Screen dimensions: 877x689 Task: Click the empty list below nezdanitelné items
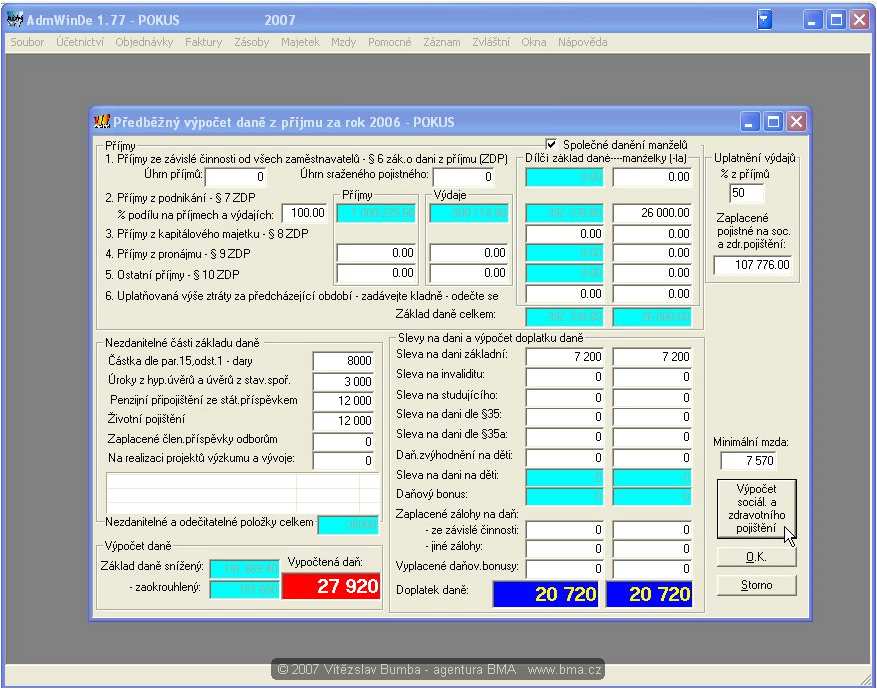pyautogui.click(x=243, y=494)
